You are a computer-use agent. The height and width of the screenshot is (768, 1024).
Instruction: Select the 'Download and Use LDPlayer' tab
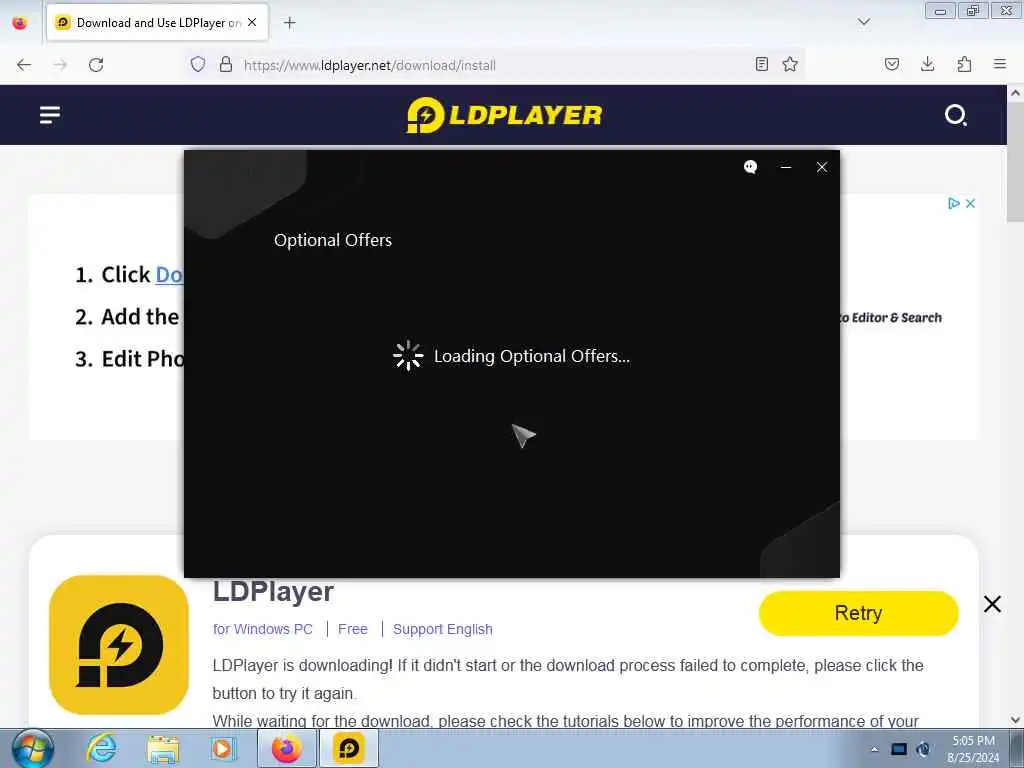click(x=157, y=22)
